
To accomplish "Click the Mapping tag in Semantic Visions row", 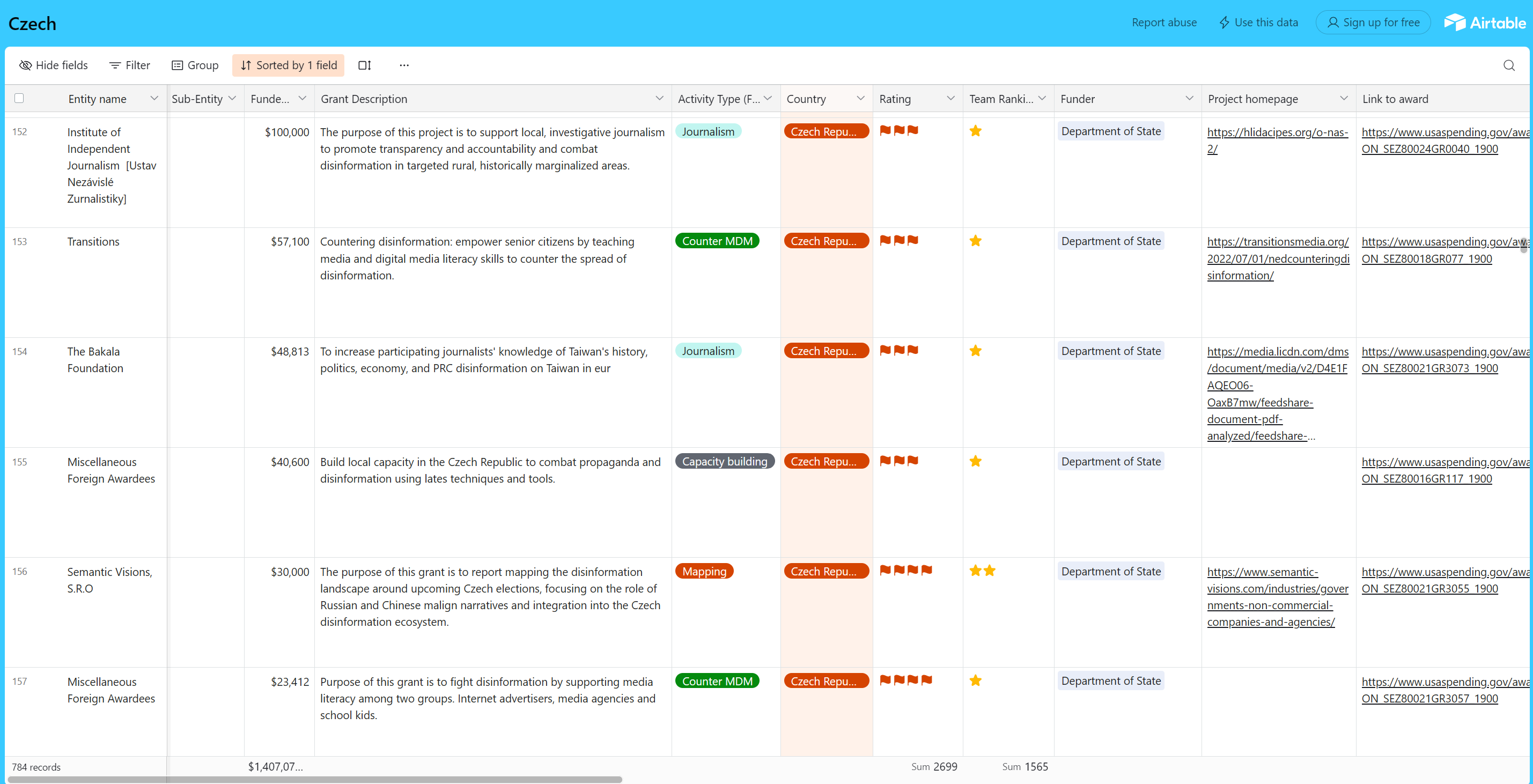I will pos(704,571).
